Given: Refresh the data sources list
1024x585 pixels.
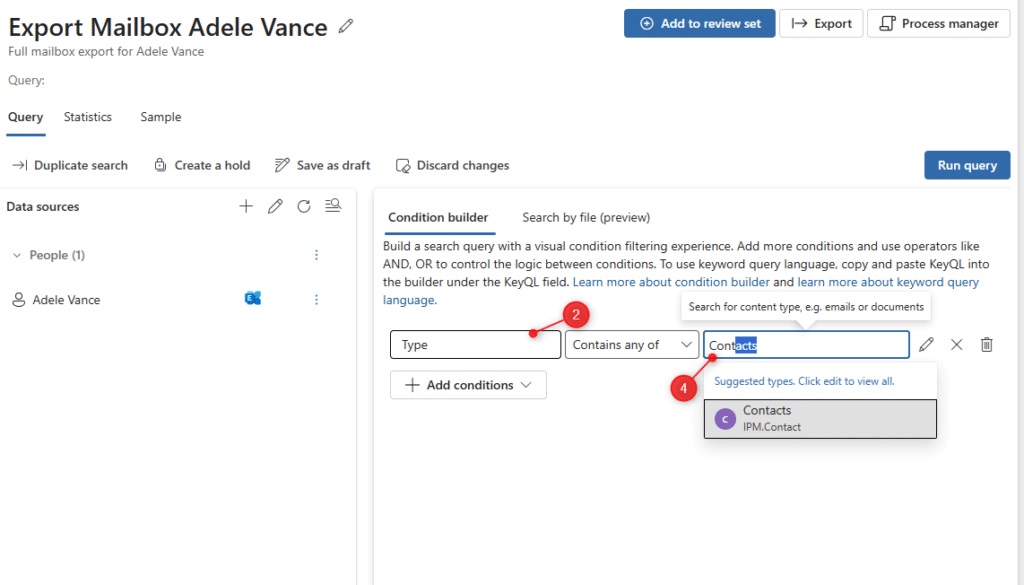Looking at the screenshot, I should [304, 206].
